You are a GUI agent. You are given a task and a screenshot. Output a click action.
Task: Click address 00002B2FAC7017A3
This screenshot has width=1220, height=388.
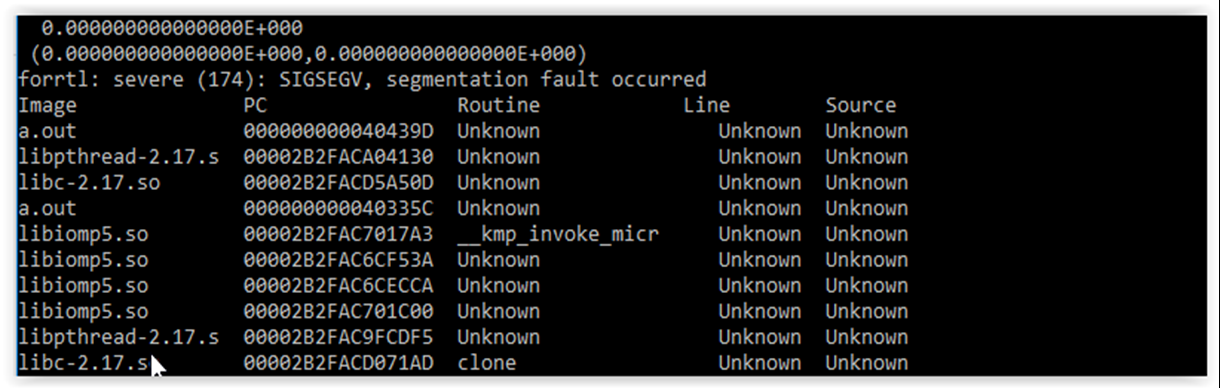pyautogui.click(x=338, y=234)
